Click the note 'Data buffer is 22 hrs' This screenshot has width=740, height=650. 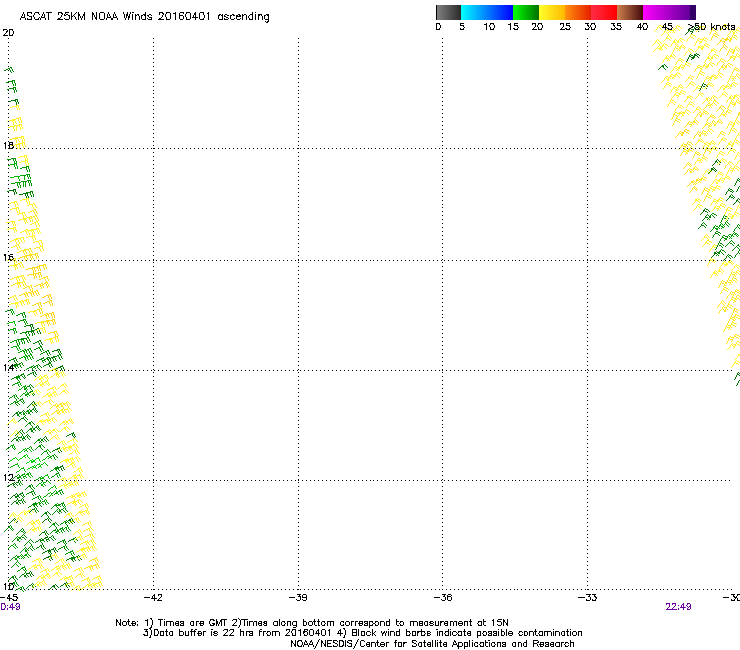203,633
